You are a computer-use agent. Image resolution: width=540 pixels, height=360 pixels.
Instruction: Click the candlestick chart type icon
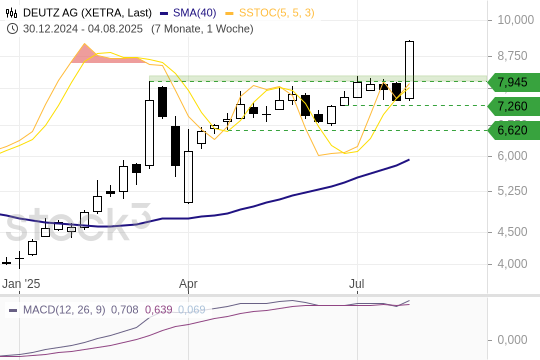(x=12, y=13)
